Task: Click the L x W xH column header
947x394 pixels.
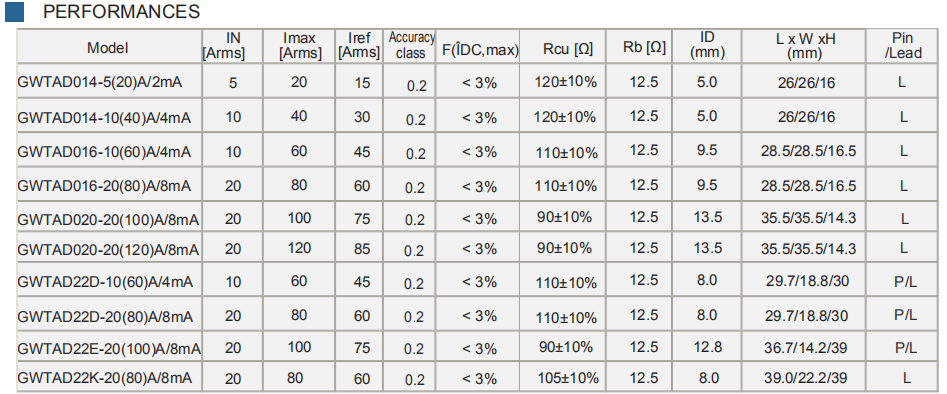Action: tap(804, 47)
